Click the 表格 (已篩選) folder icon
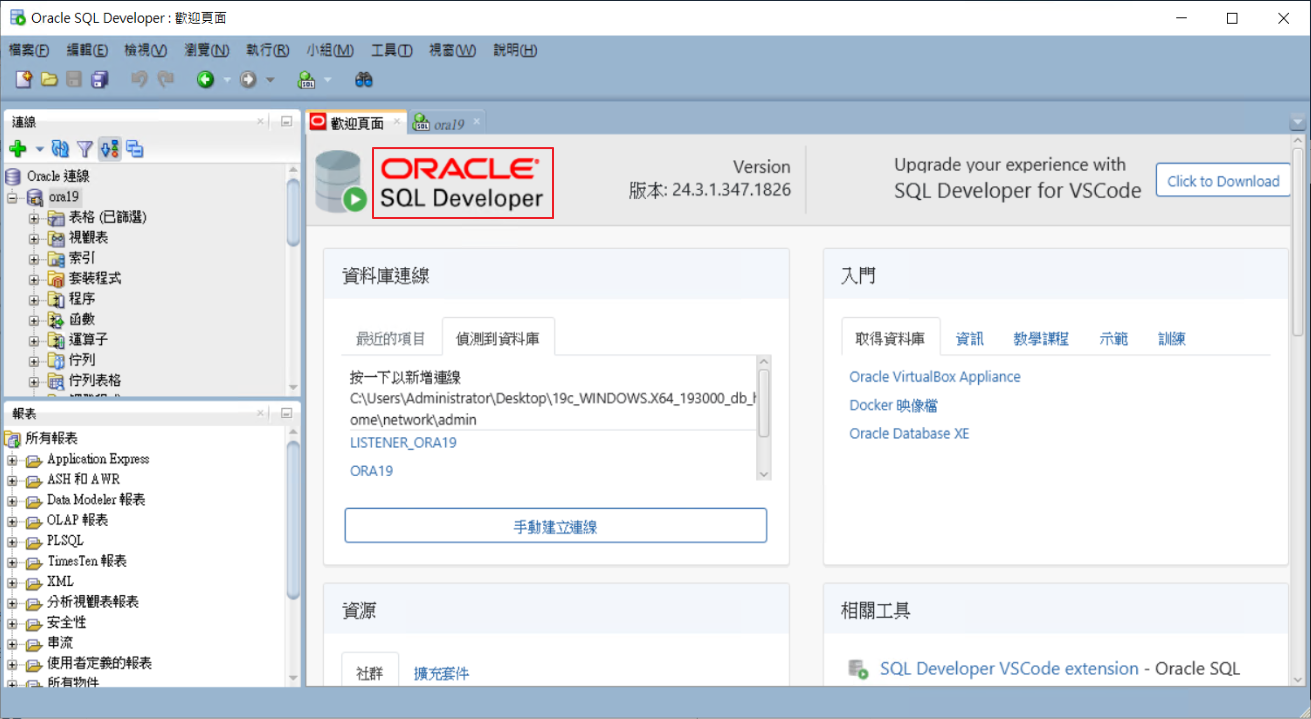The height and width of the screenshot is (719, 1311). coord(56,218)
